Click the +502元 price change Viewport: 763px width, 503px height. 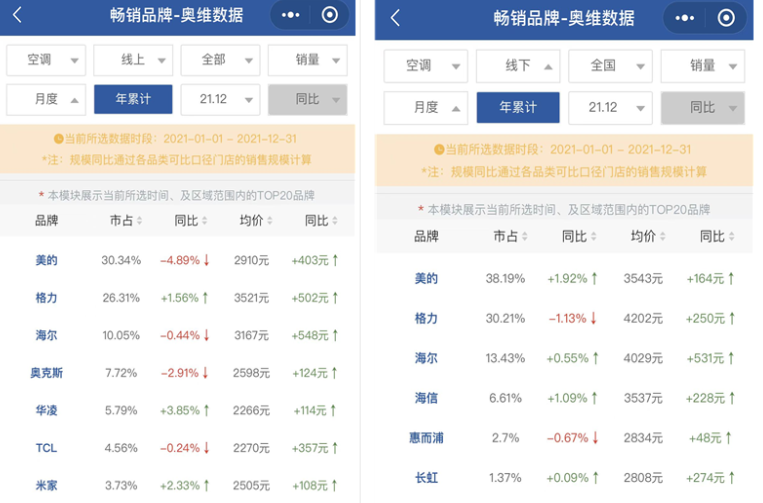[310, 298]
